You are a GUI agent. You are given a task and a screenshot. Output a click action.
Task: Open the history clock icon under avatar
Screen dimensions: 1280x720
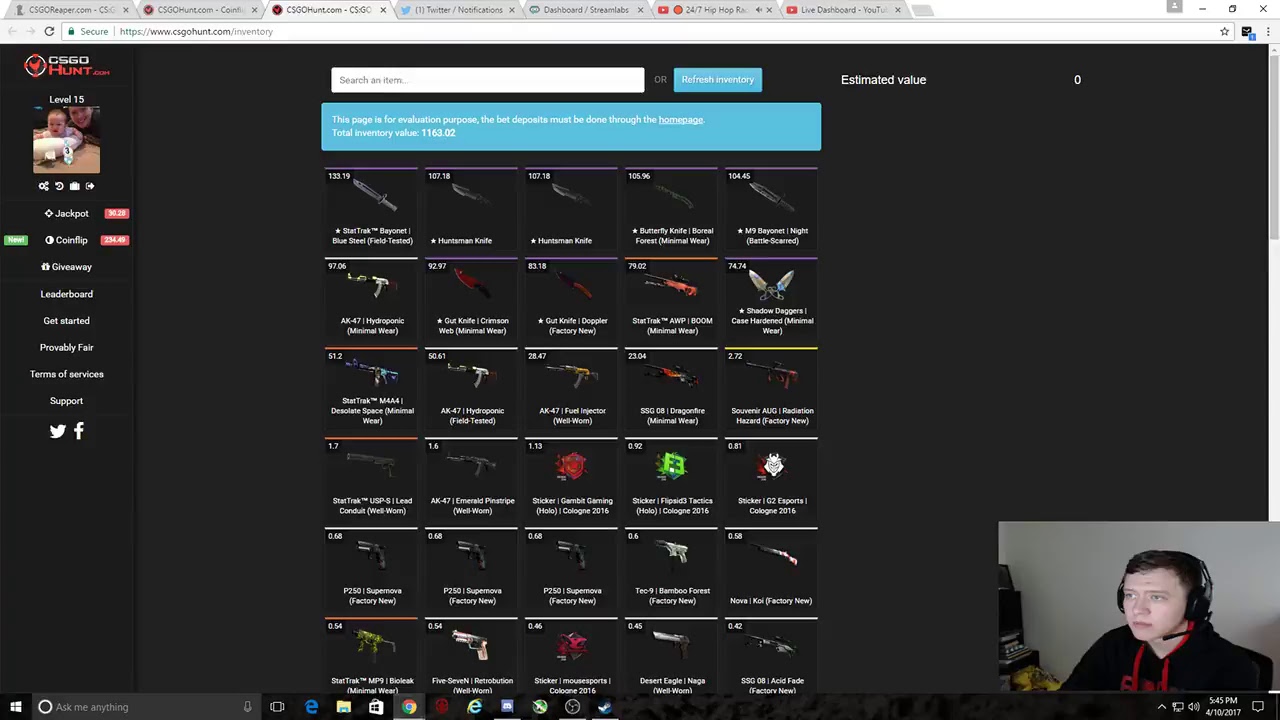point(59,186)
